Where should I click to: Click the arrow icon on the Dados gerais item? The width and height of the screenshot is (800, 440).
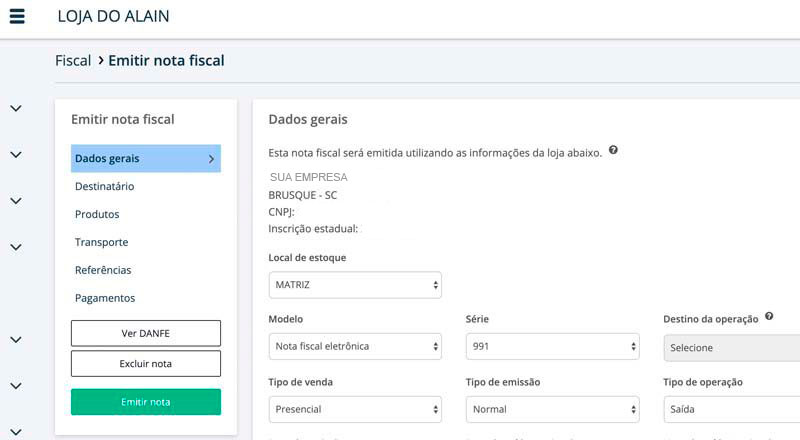pos(211,158)
